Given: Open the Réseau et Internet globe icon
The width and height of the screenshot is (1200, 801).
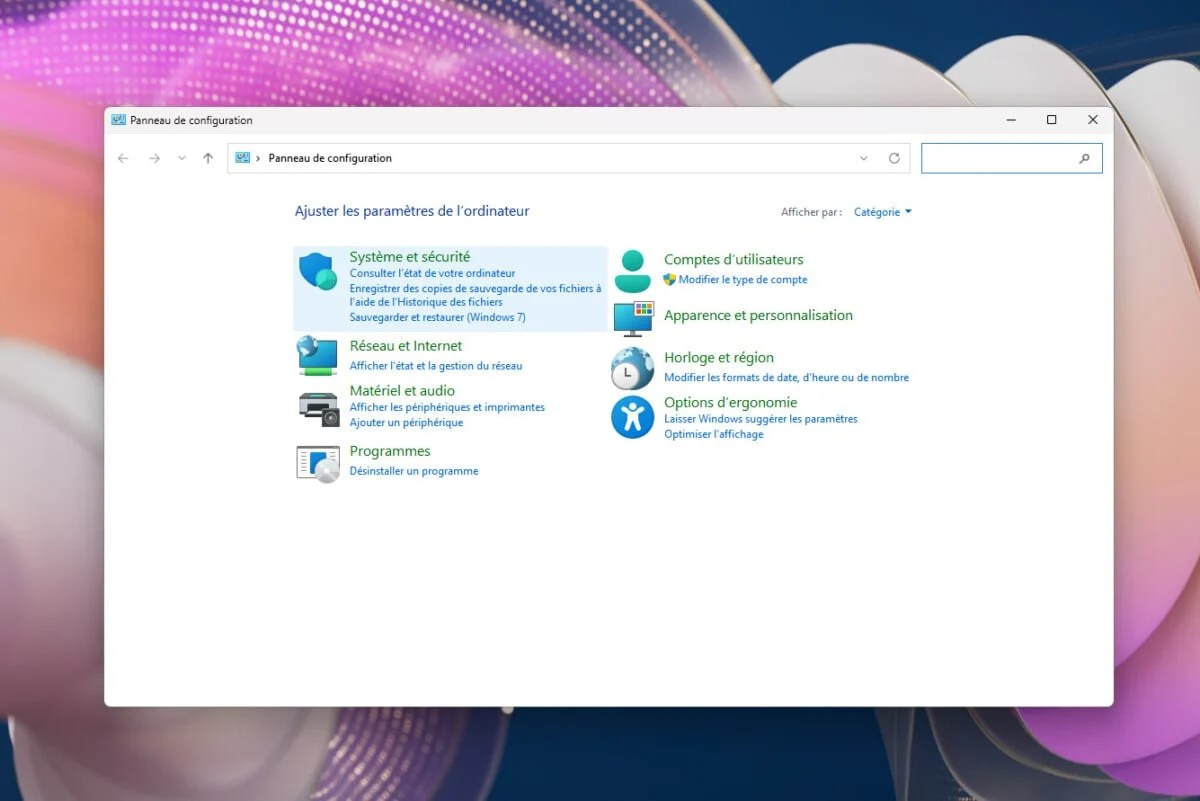Looking at the screenshot, I should [x=318, y=355].
